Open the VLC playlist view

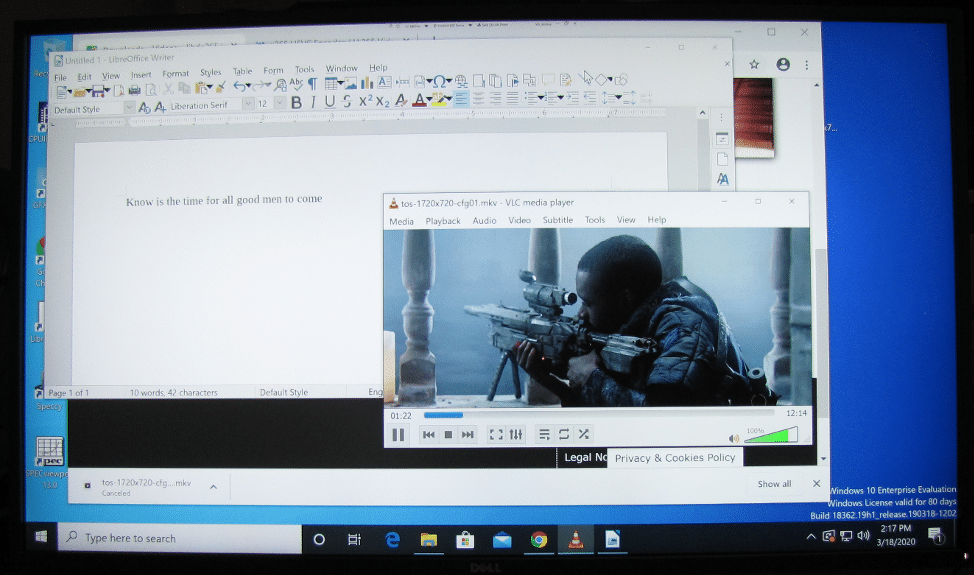pos(544,435)
